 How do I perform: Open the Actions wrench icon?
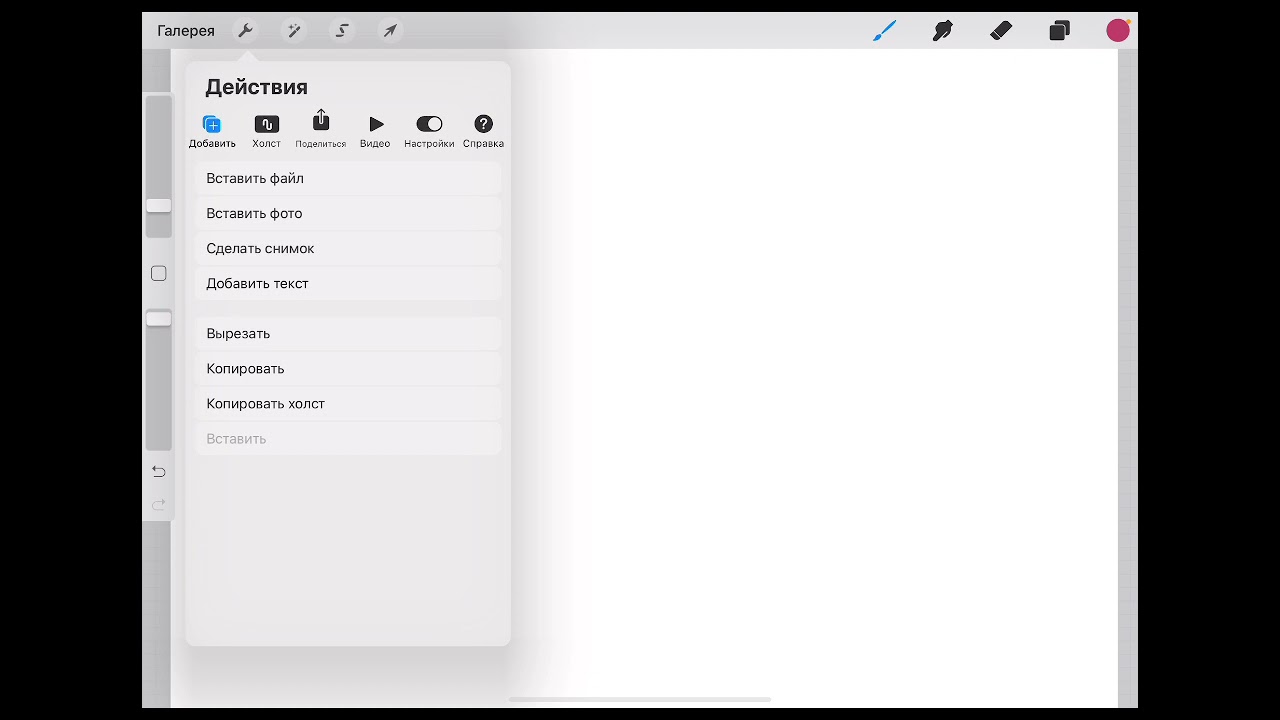246,31
